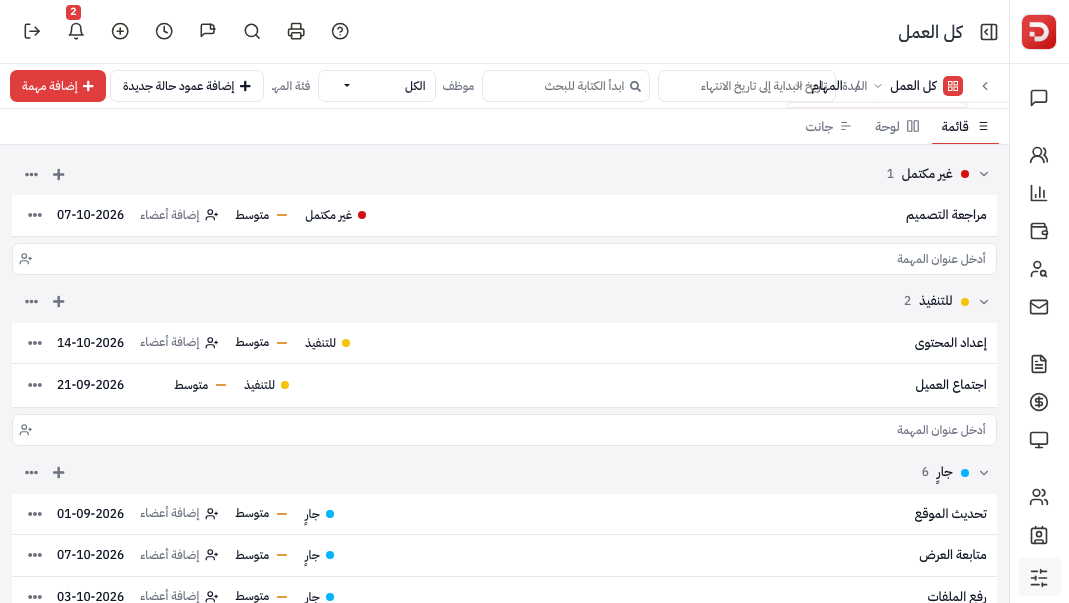Screen dimensions: 1069x603
Task: Open the clock timer icon
Action: [x=164, y=31]
